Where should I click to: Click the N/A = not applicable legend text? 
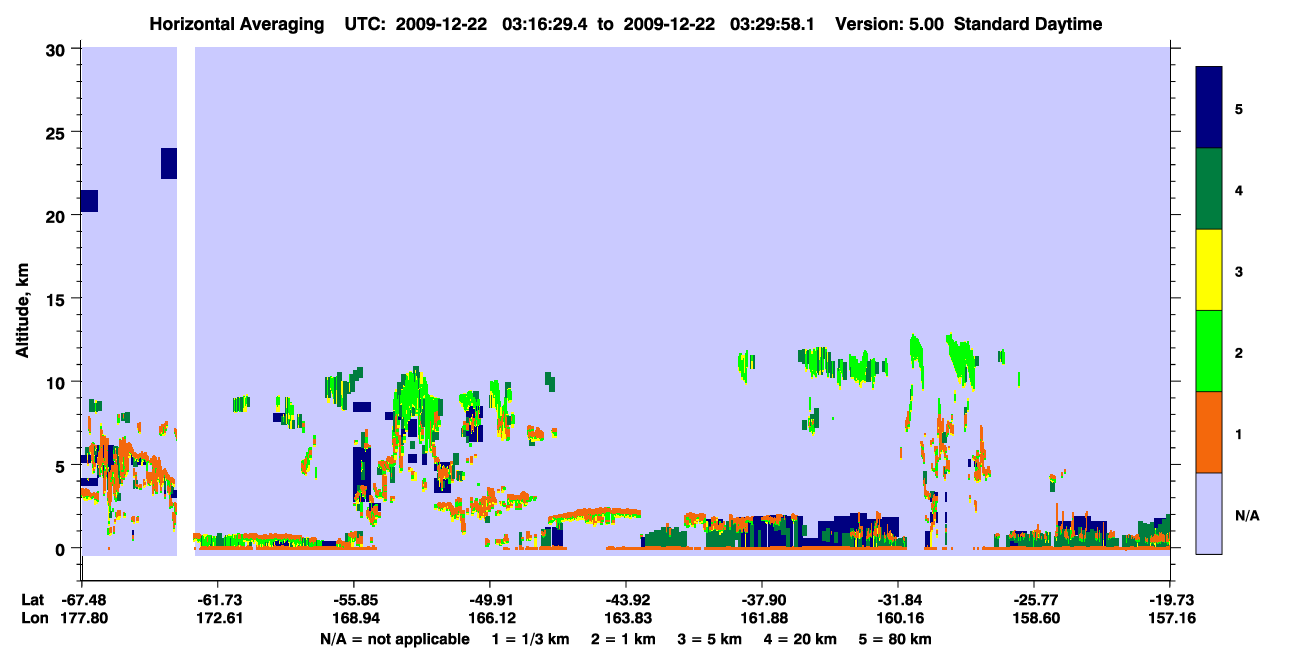click(x=394, y=639)
